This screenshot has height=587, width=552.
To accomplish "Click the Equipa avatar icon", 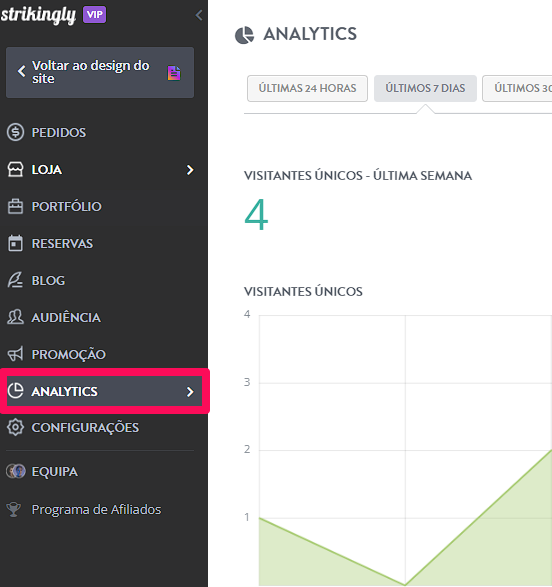I will pos(15,471).
